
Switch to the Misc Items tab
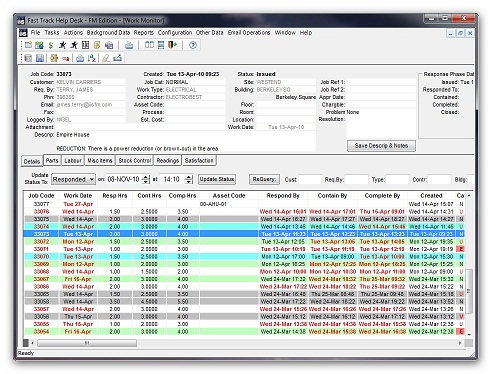click(100, 161)
